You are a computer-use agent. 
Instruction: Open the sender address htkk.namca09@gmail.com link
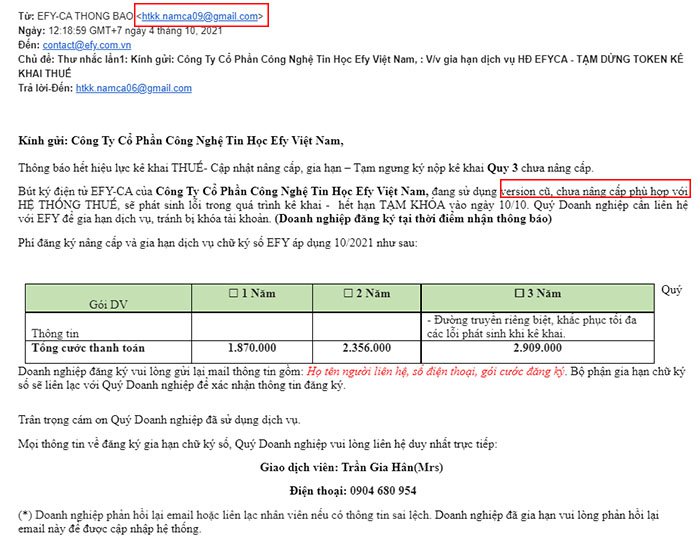point(200,17)
